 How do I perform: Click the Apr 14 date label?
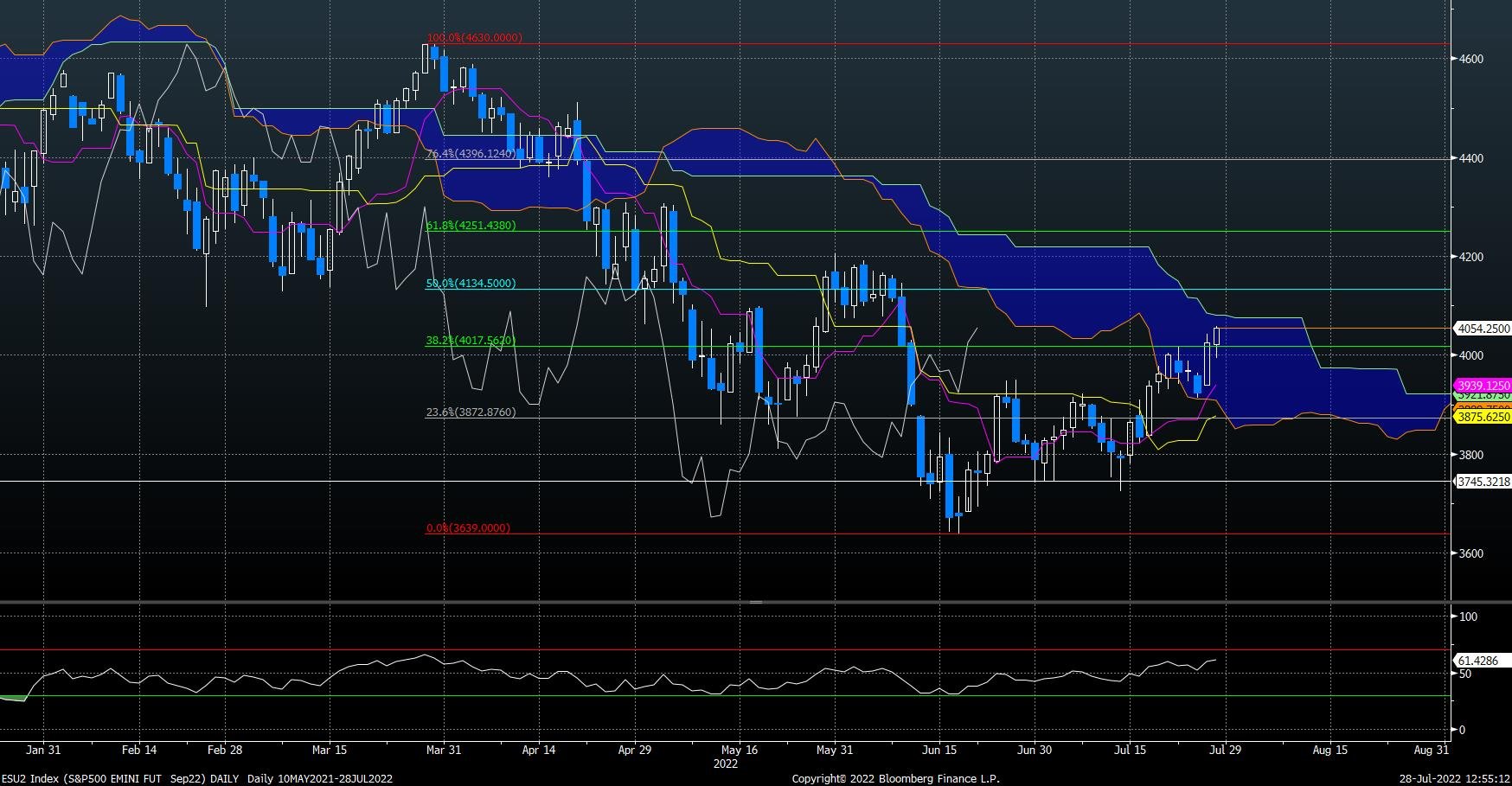tap(539, 751)
